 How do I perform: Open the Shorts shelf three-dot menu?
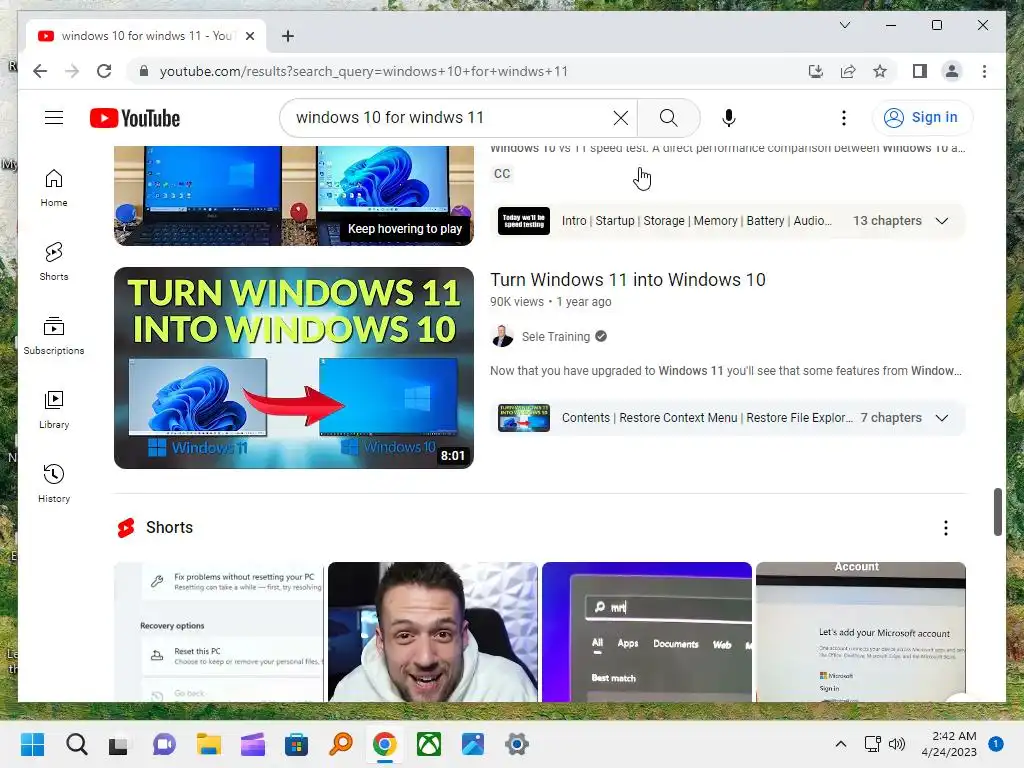pyautogui.click(x=946, y=528)
